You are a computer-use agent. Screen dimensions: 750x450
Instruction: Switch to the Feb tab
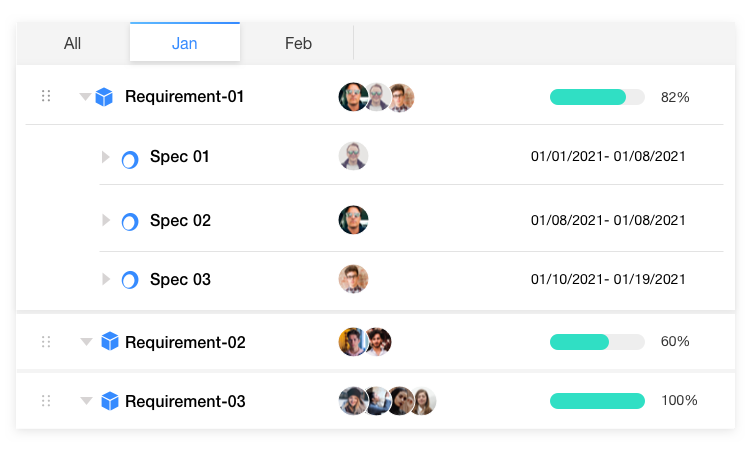[x=298, y=43]
